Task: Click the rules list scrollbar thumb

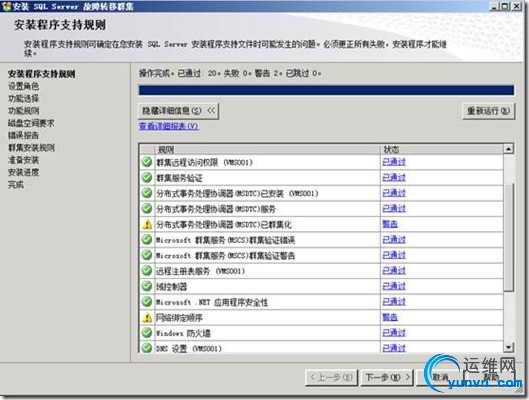Action: (x=509, y=237)
